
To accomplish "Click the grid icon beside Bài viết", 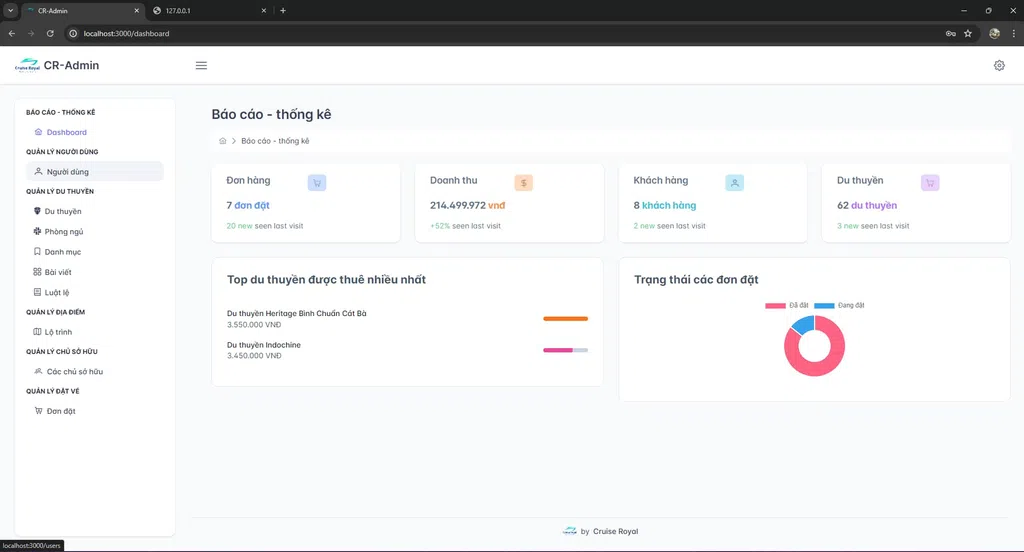I will coord(37,272).
